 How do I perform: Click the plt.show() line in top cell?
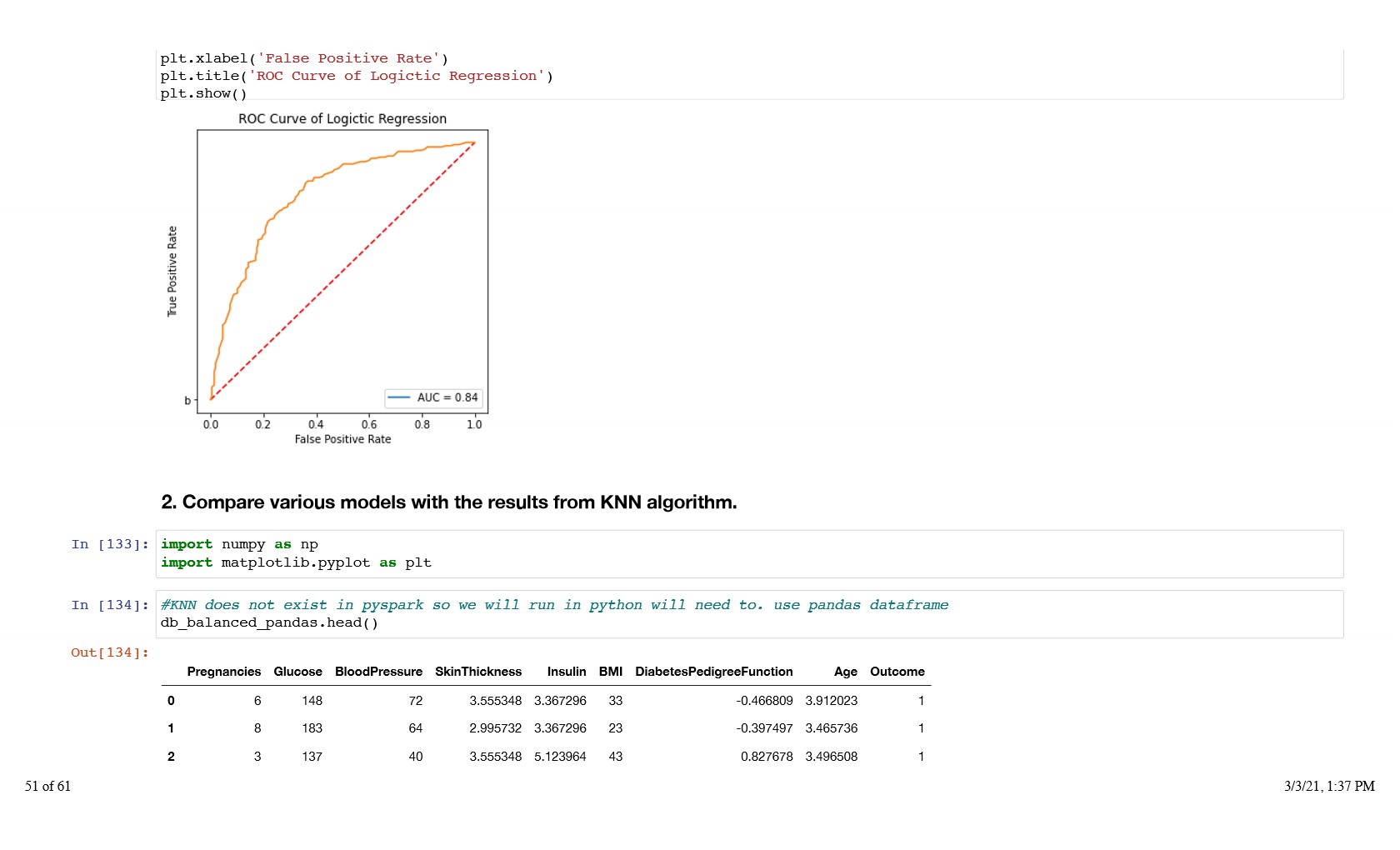coord(203,93)
